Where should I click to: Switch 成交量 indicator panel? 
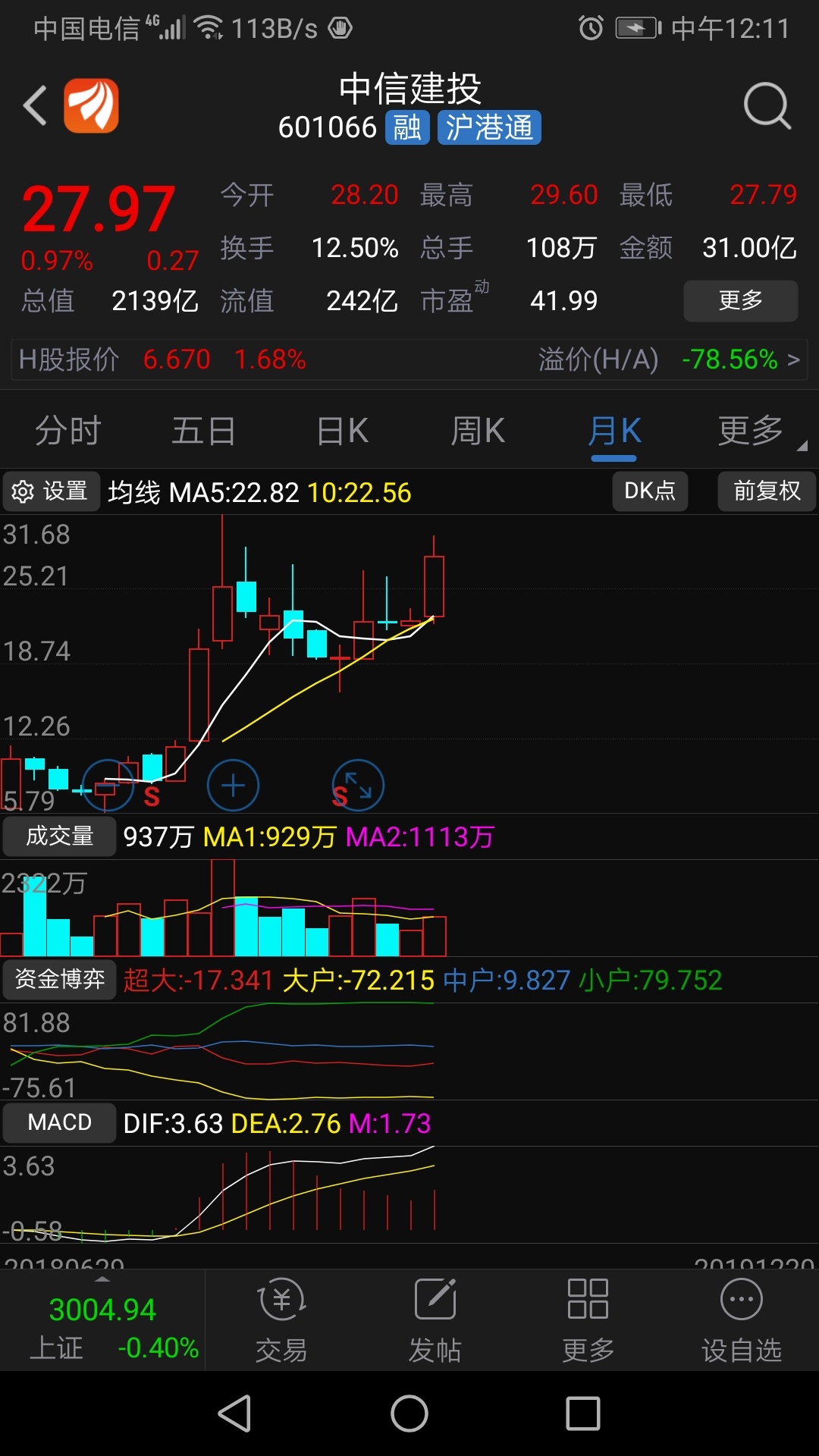click(x=59, y=836)
